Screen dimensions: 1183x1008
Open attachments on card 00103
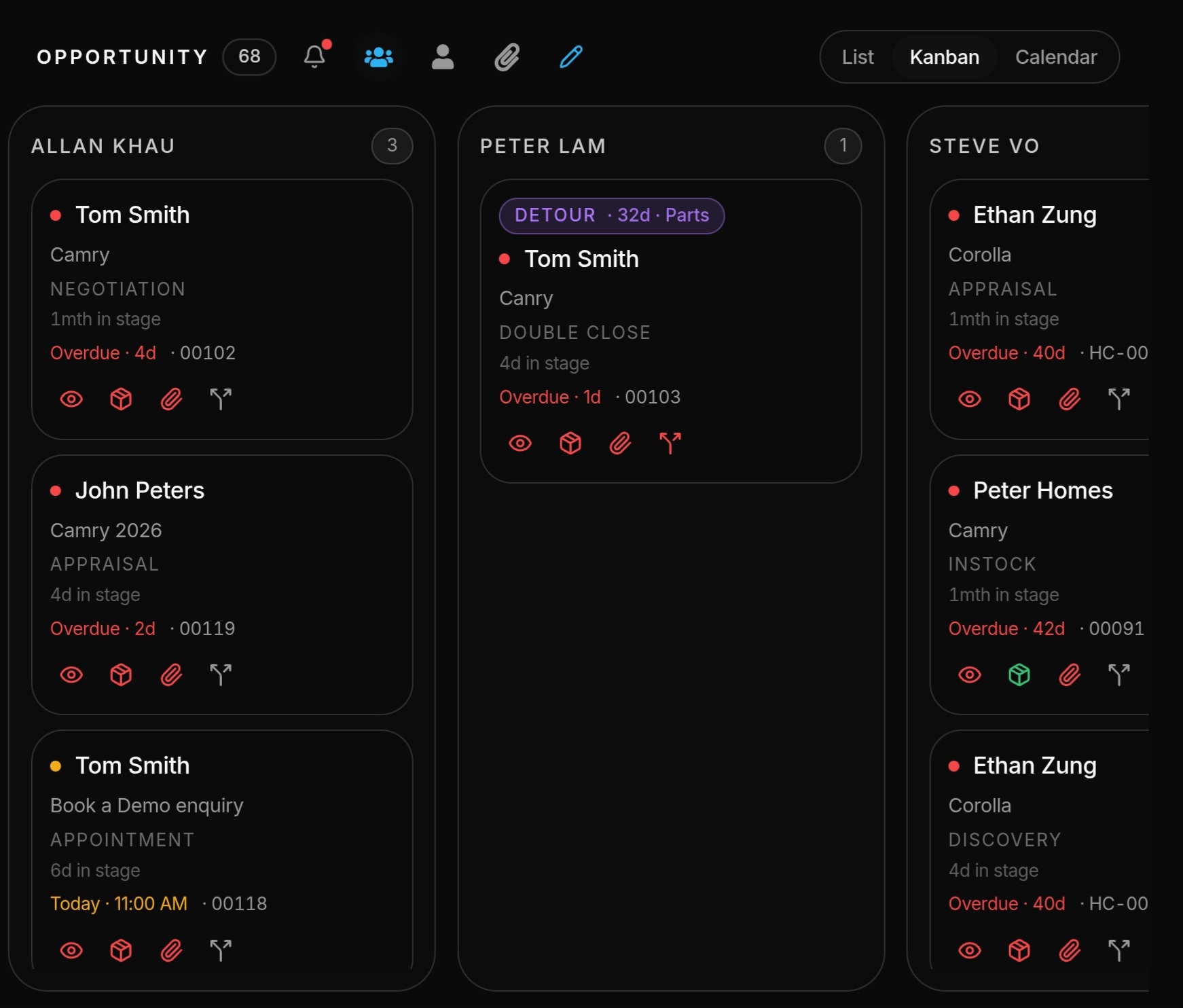(x=620, y=444)
